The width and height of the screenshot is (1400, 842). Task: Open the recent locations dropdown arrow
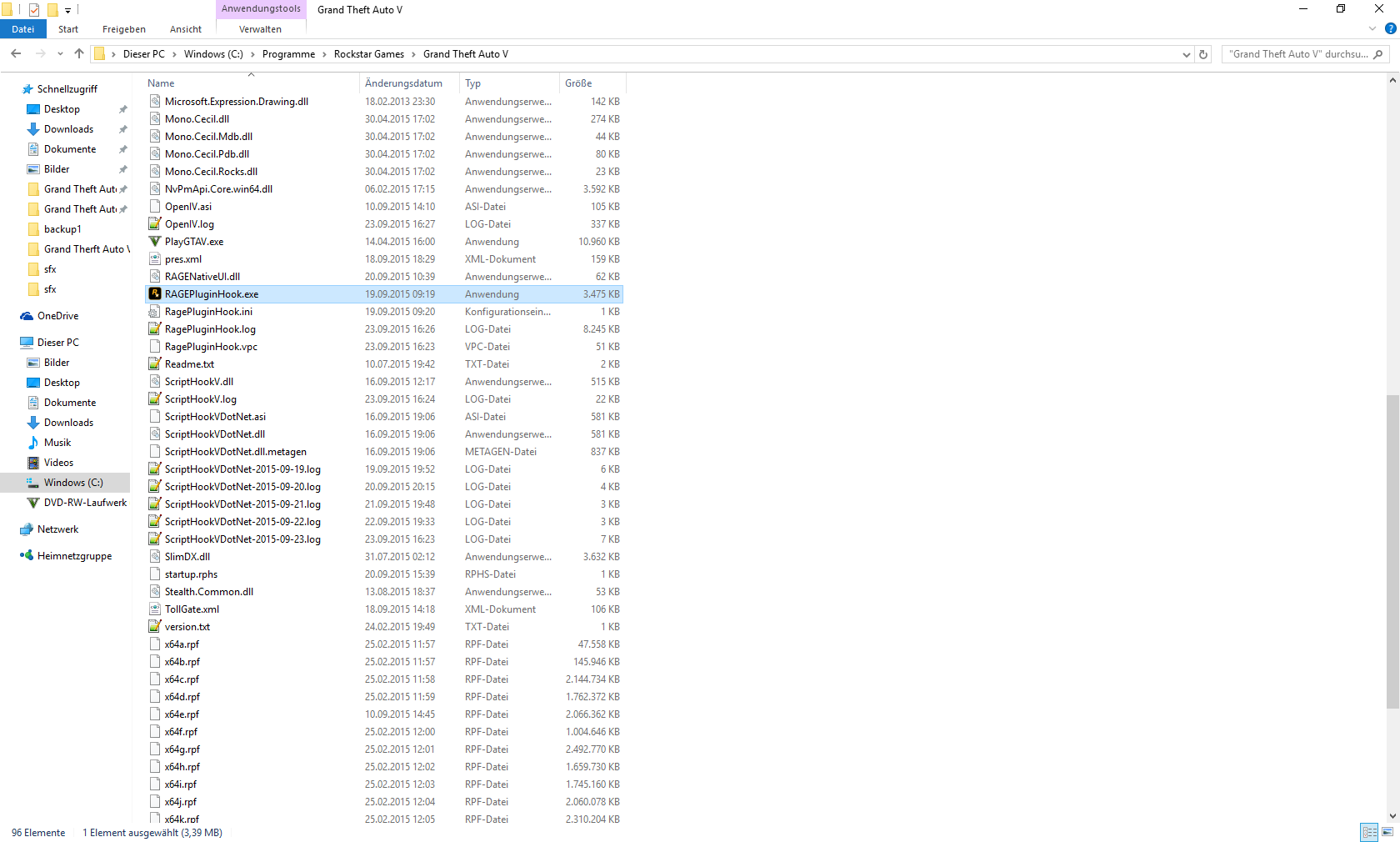[60, 54]
